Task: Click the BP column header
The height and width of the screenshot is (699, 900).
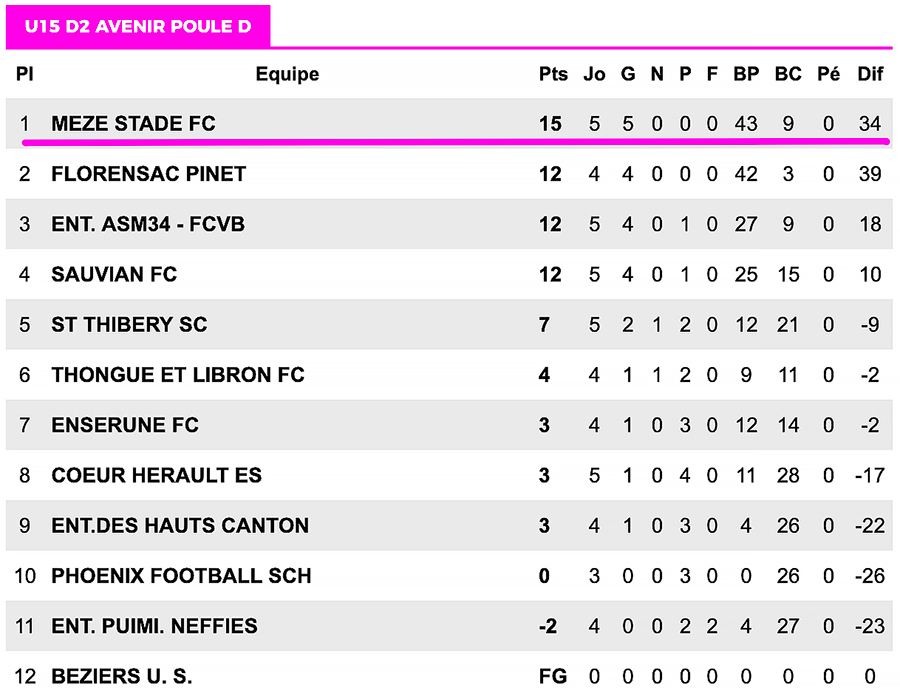Action: tap(746, 74)
